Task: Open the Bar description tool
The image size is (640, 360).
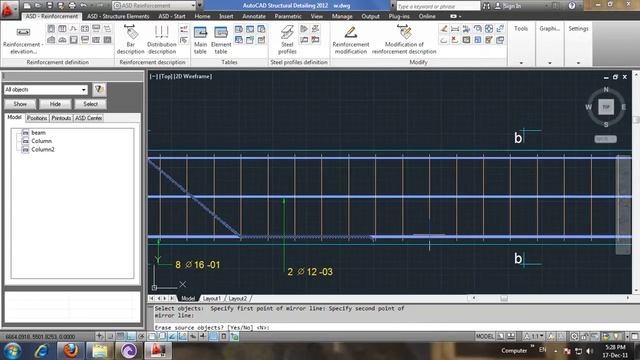Action: pos(131,40)
